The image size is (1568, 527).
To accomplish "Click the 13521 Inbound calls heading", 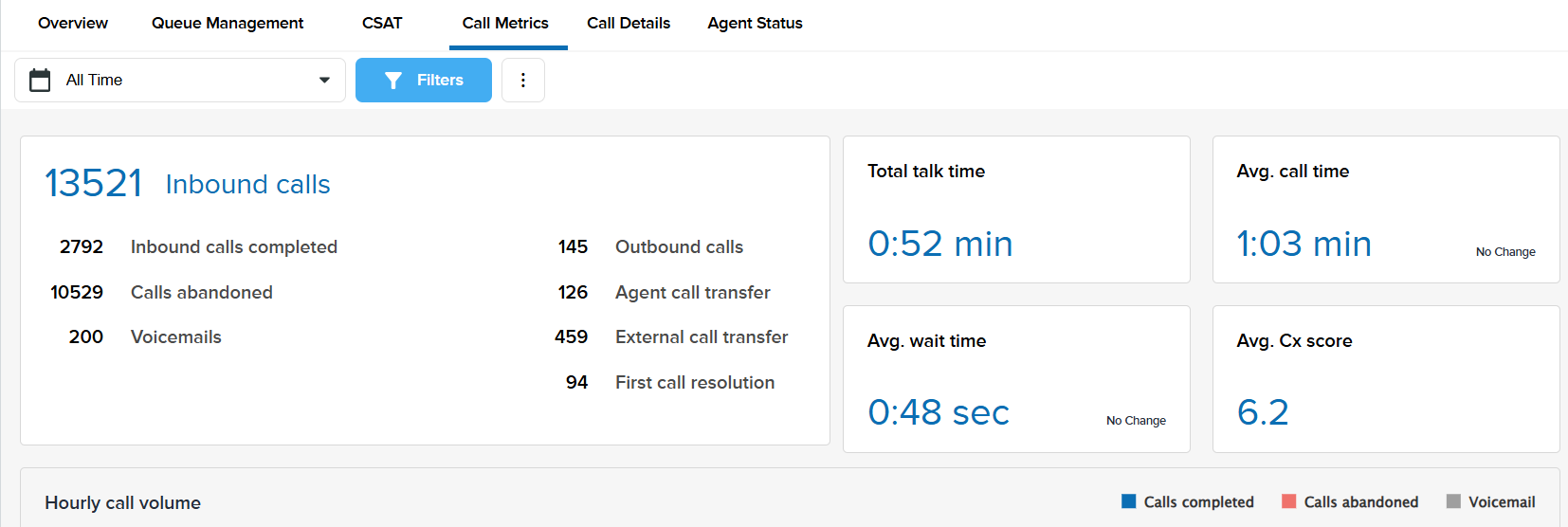I will [x=188, y=184].
